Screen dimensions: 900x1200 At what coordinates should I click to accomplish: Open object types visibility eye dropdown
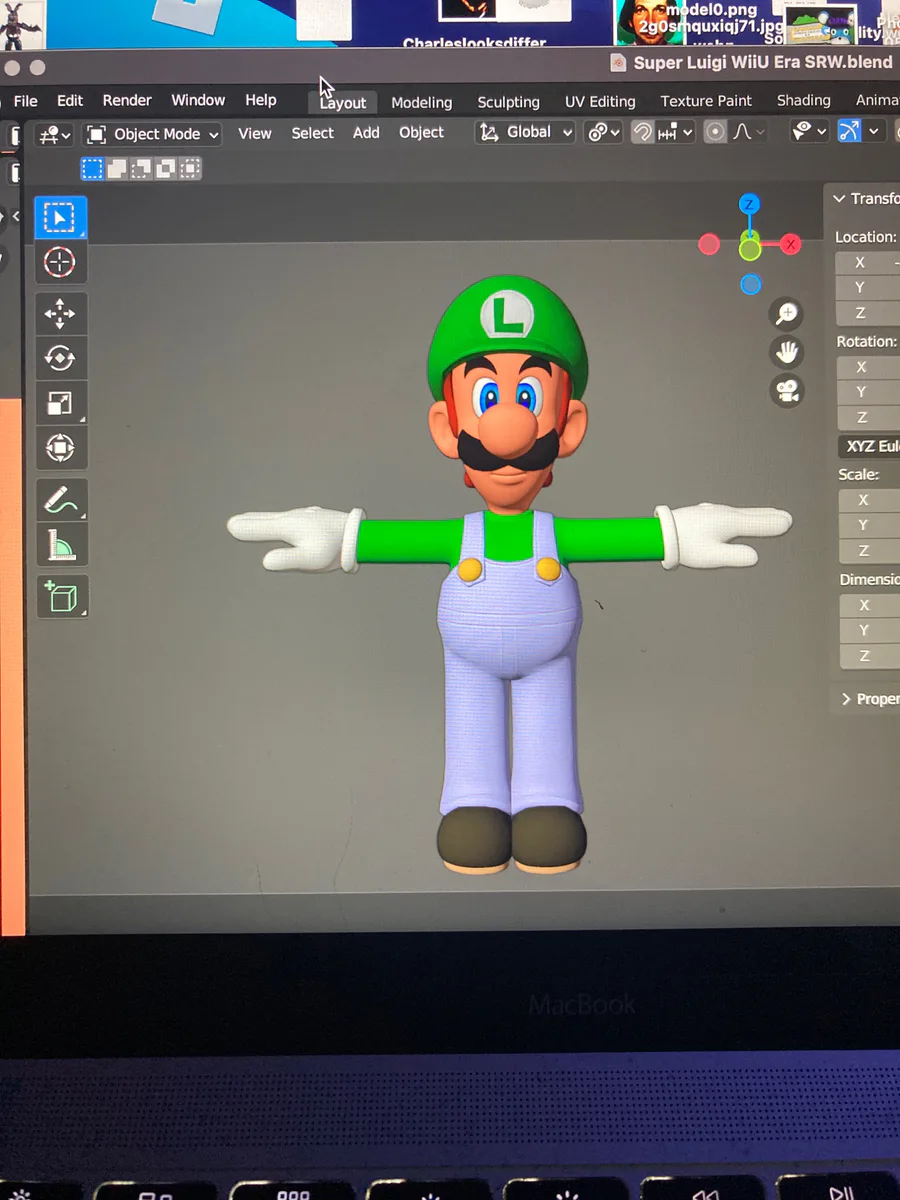809,131
